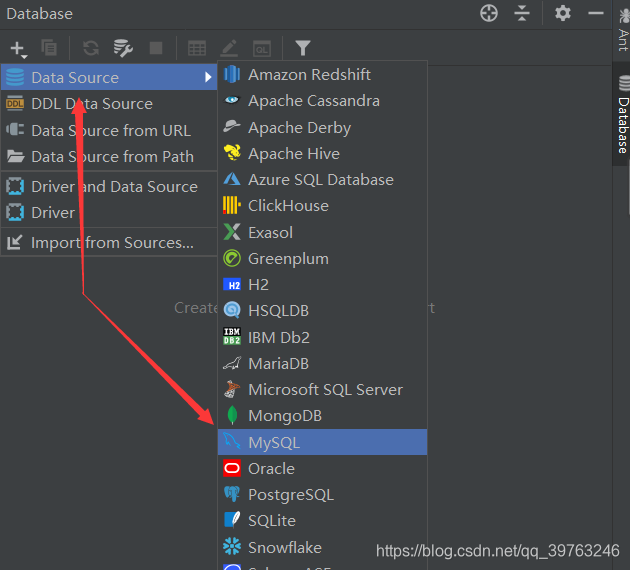Screen dimensions: 630x570
Task: Click the Amazon Redshift icon
Action: pyautogui.click(x=232, y=75)
